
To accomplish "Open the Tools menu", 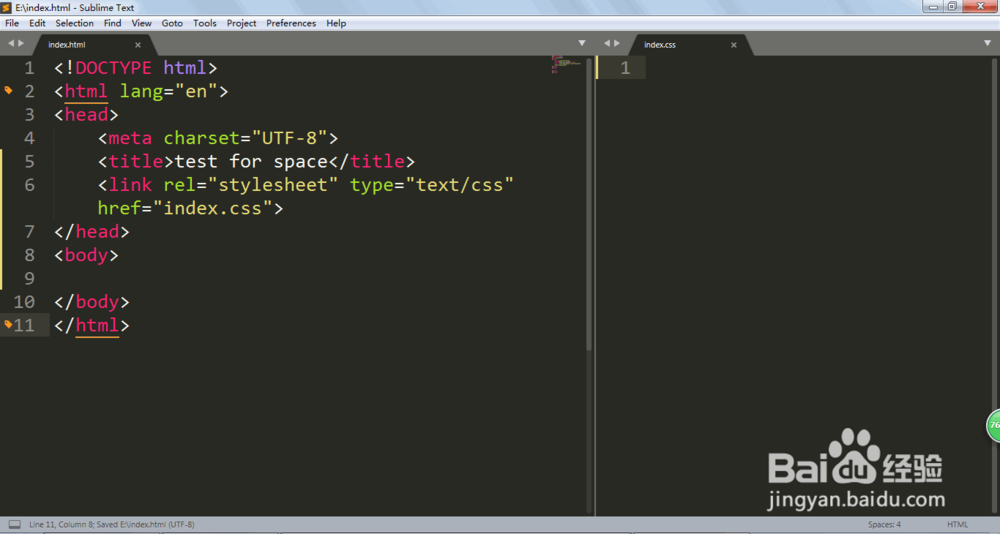I will (205, 23).
